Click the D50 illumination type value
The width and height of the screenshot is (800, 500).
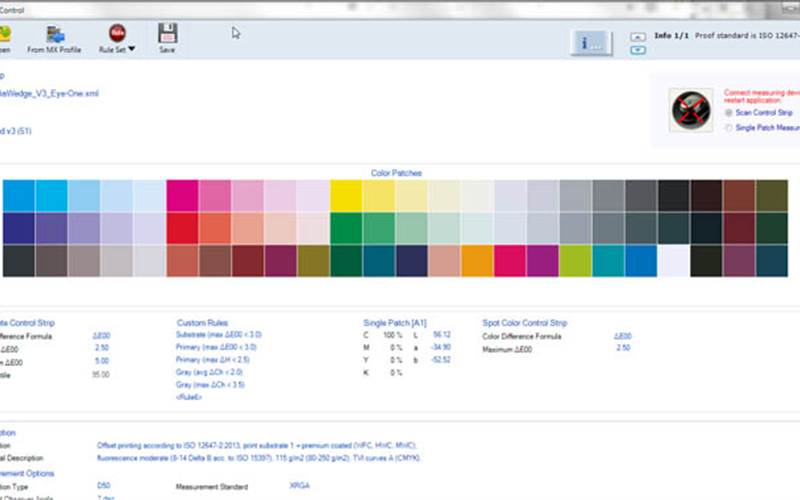click(x=102, y=484)
